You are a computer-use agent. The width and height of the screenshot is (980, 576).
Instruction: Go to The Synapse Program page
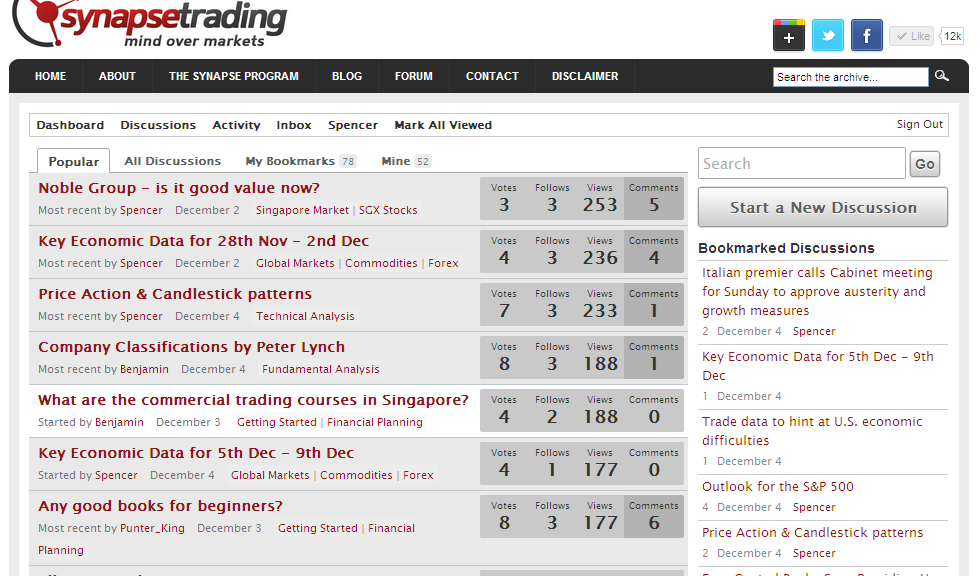pos(233,76)
